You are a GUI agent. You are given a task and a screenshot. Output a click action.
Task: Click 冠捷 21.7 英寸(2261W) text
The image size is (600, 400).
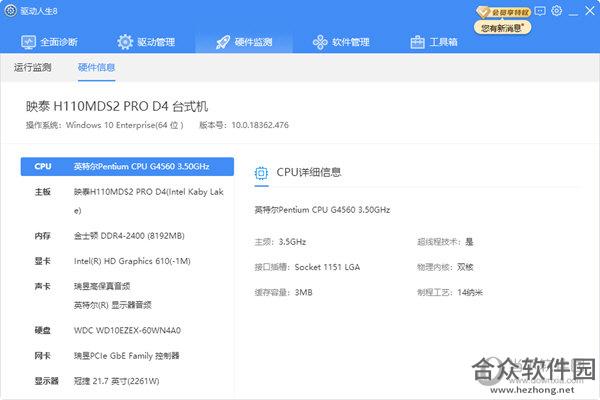click(116, 381)
